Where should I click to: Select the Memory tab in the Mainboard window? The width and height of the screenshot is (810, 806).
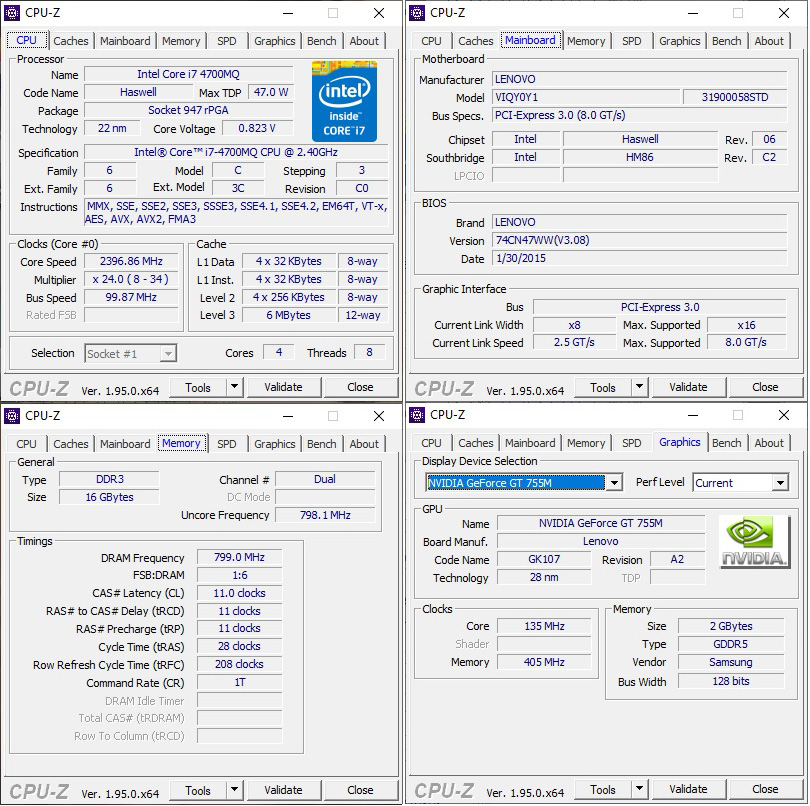coord(586,41)
